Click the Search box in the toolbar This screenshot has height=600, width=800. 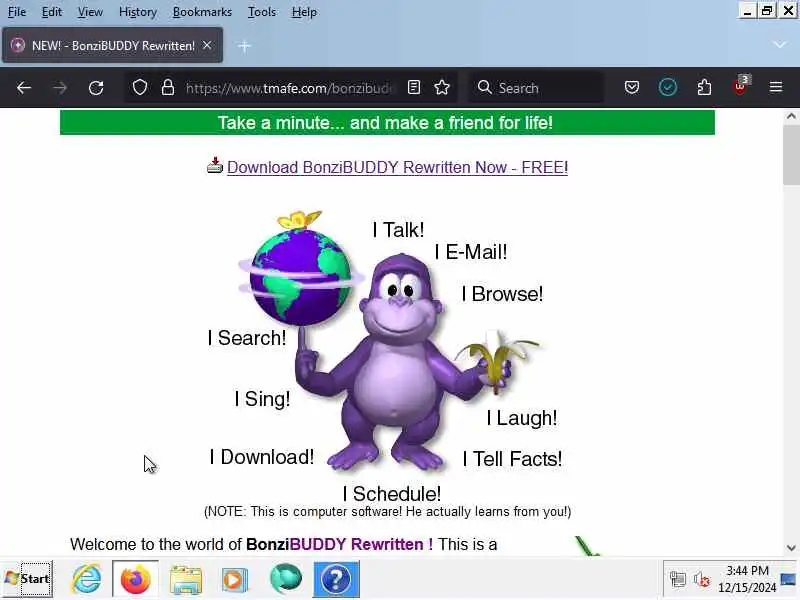(536, 88)
